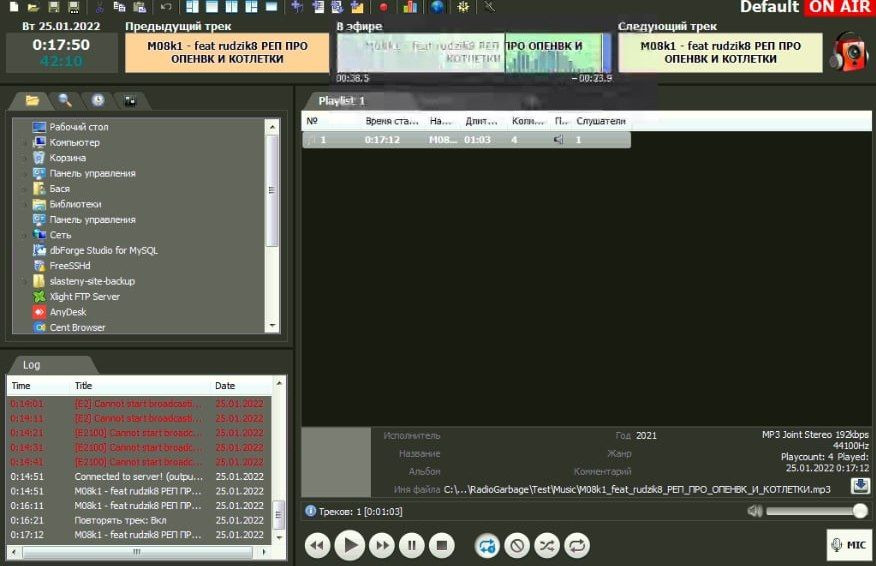This screenshot has width=876, height=566.
Task: Start recording with the red dot icon
Action: coord(383,7)
